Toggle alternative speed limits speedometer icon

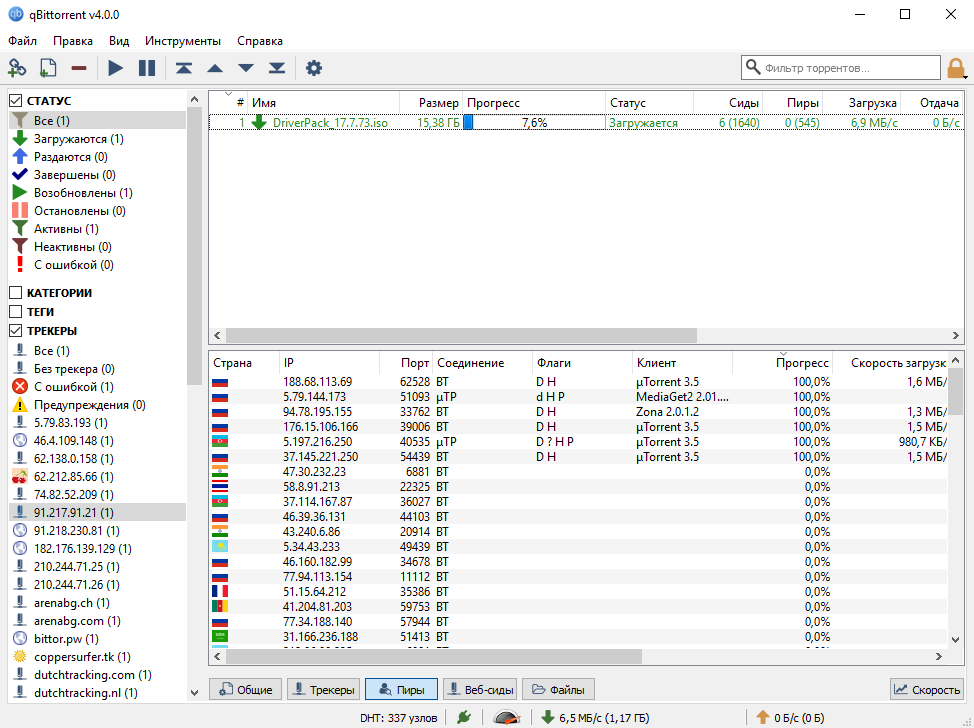click(x=506, y=717)
